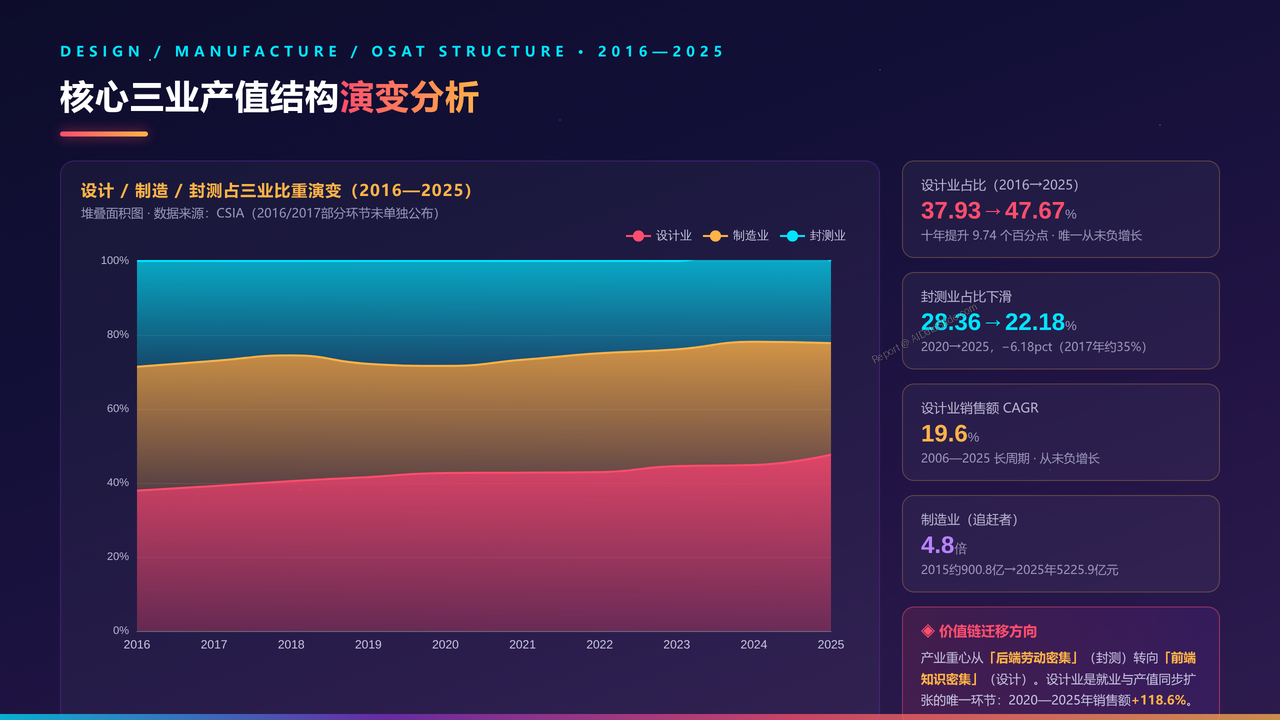Click x-axis tick label 2017

[214, 645]
